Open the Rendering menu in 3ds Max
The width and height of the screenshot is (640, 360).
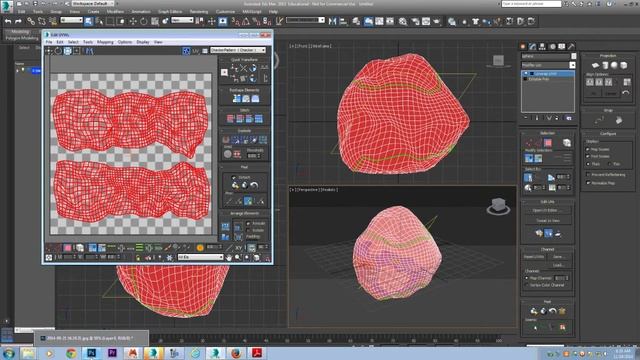click(199, 12)
